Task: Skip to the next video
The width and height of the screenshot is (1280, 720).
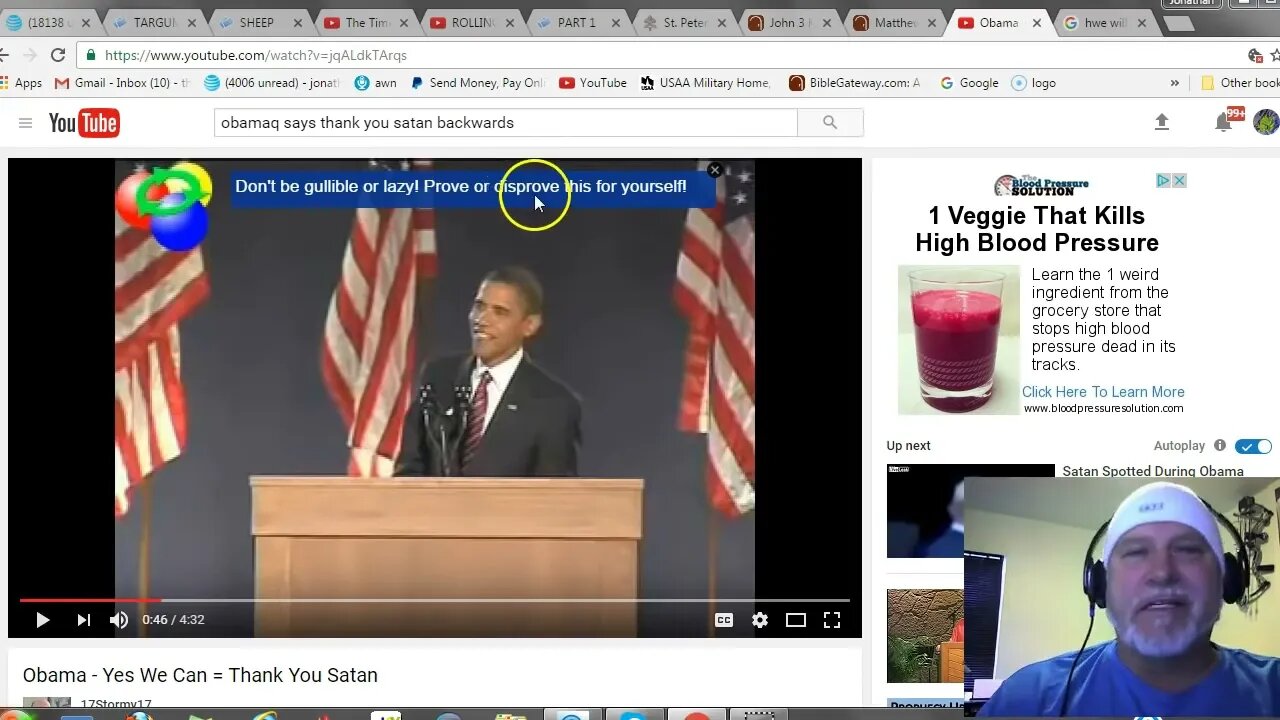Action: 84,620
